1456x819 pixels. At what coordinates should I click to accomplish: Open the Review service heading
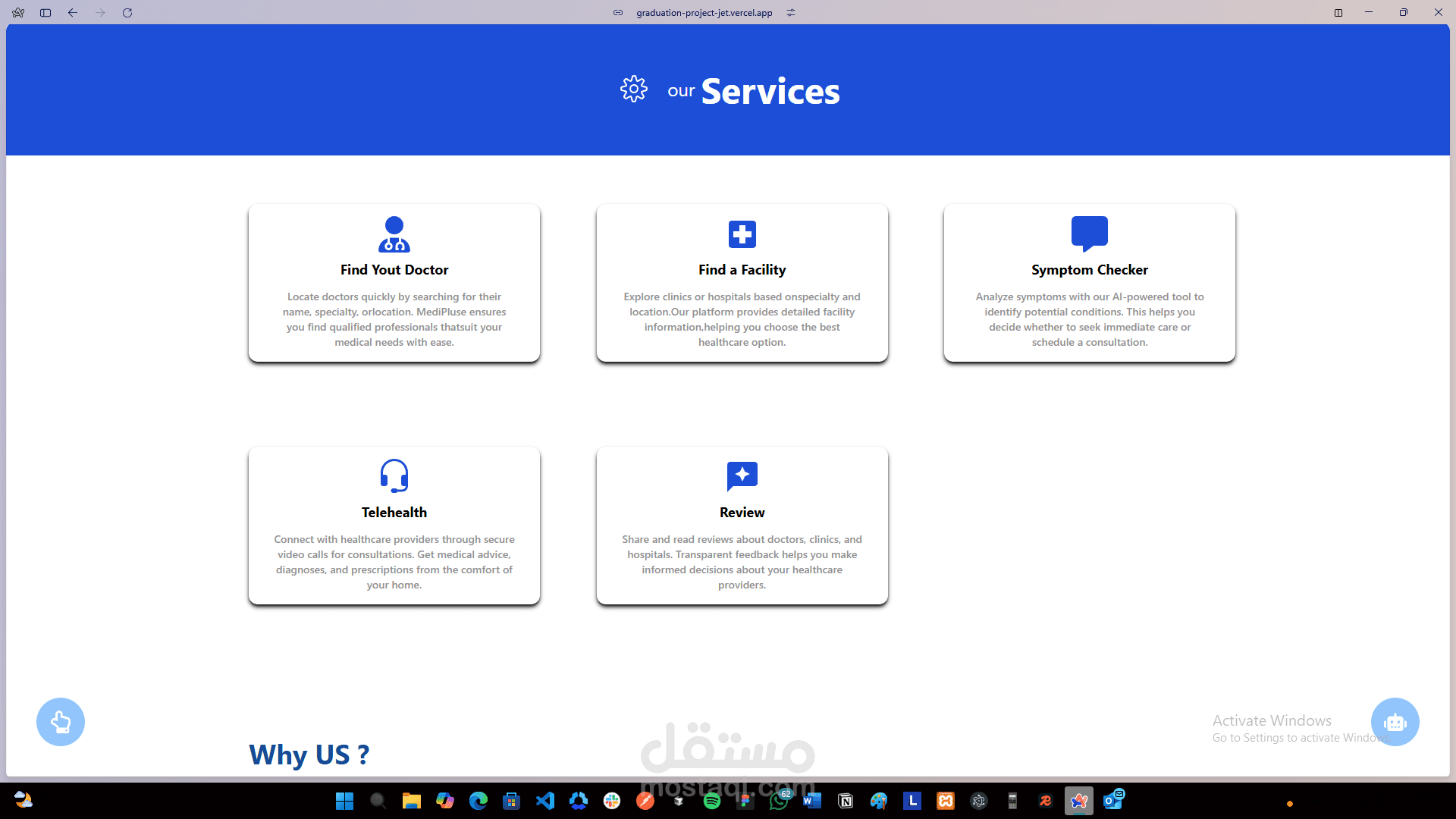click(x=742, y=513)
